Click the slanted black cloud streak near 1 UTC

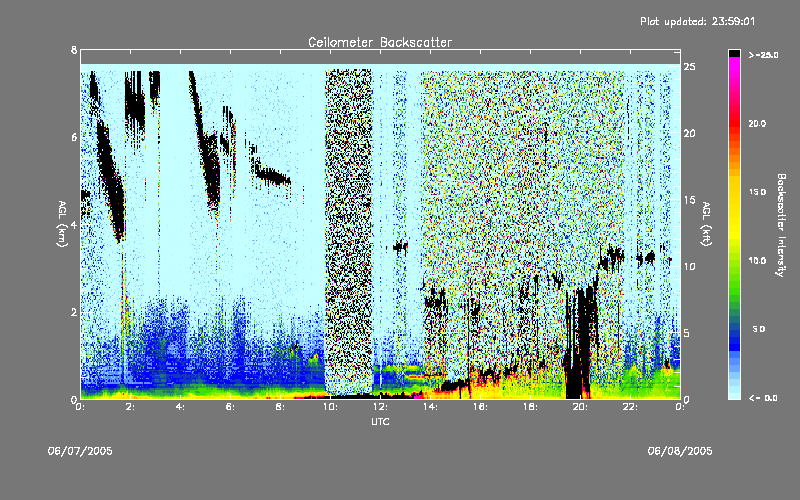coord(110,181)
